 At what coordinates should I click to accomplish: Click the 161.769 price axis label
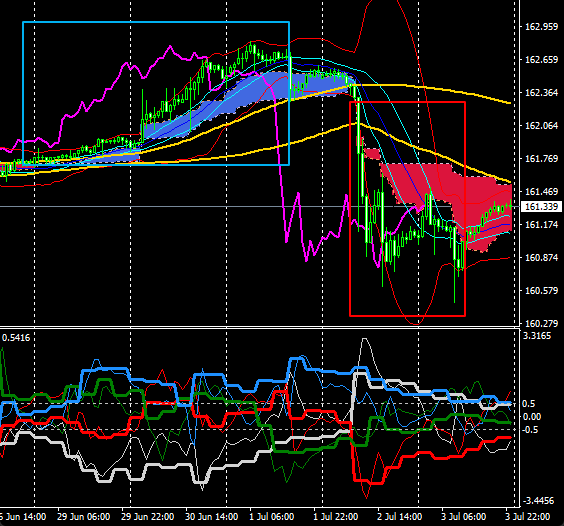tap(541, 159)
